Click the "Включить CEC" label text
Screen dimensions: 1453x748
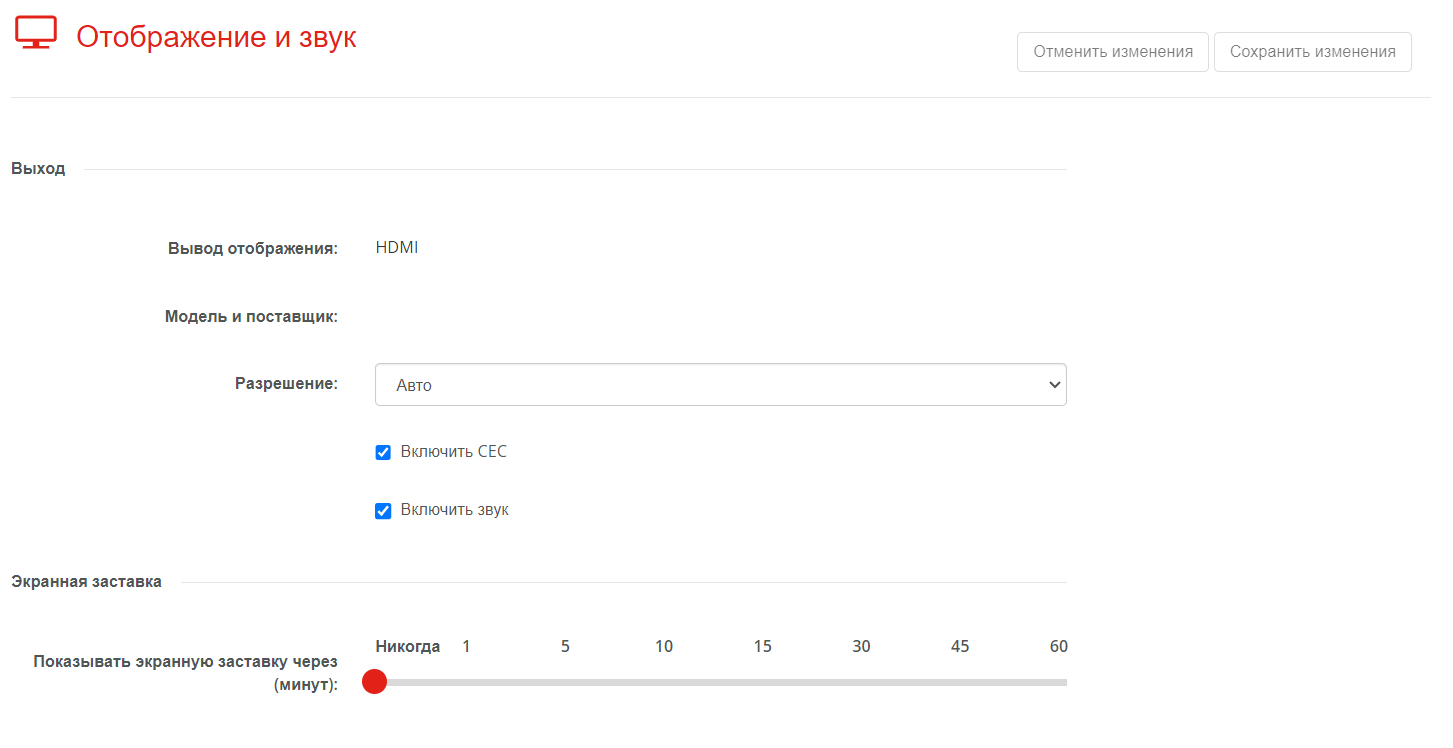[454, 451]
